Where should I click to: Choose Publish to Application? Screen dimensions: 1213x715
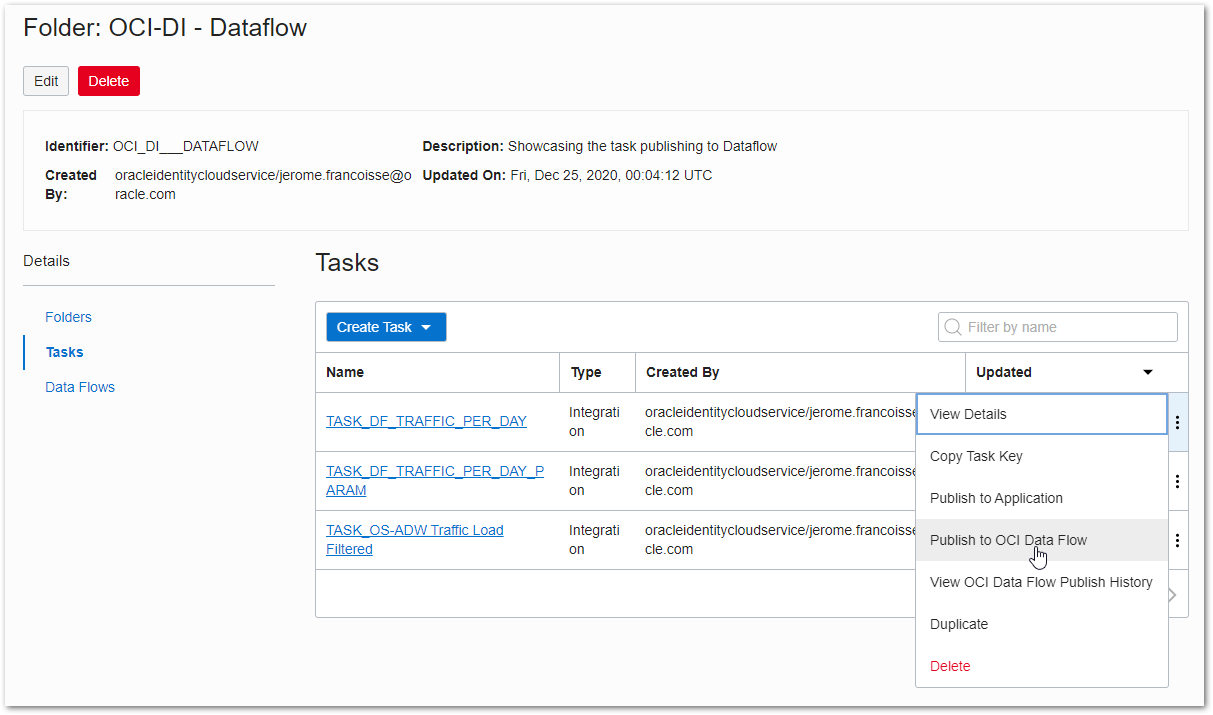tap(996, 498)
